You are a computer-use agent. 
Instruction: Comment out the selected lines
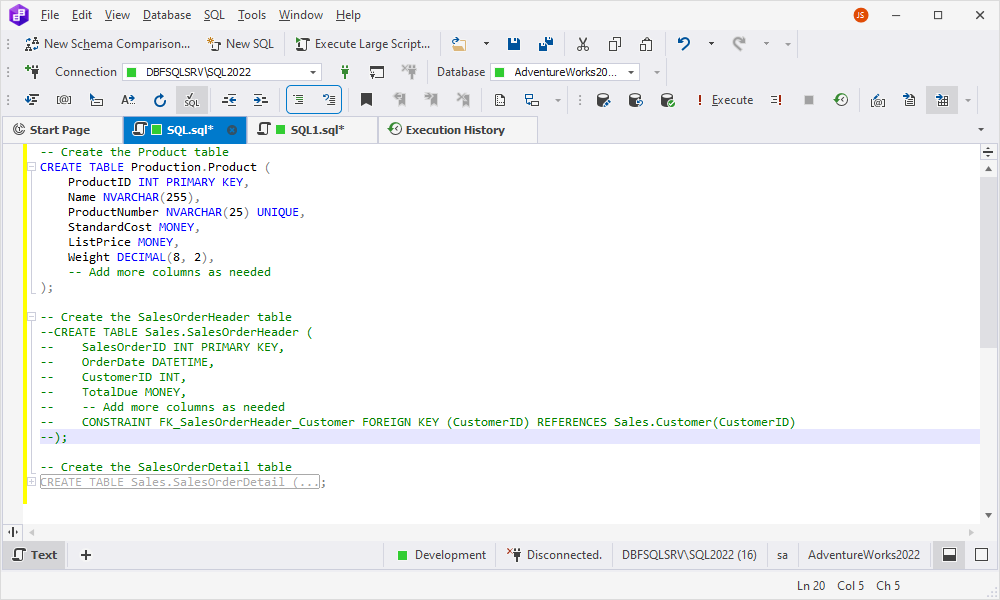tap(298, 100)
